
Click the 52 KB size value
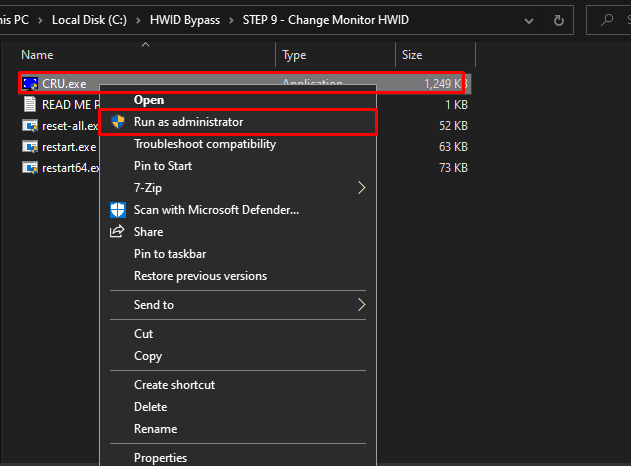(x=454, y=126)
